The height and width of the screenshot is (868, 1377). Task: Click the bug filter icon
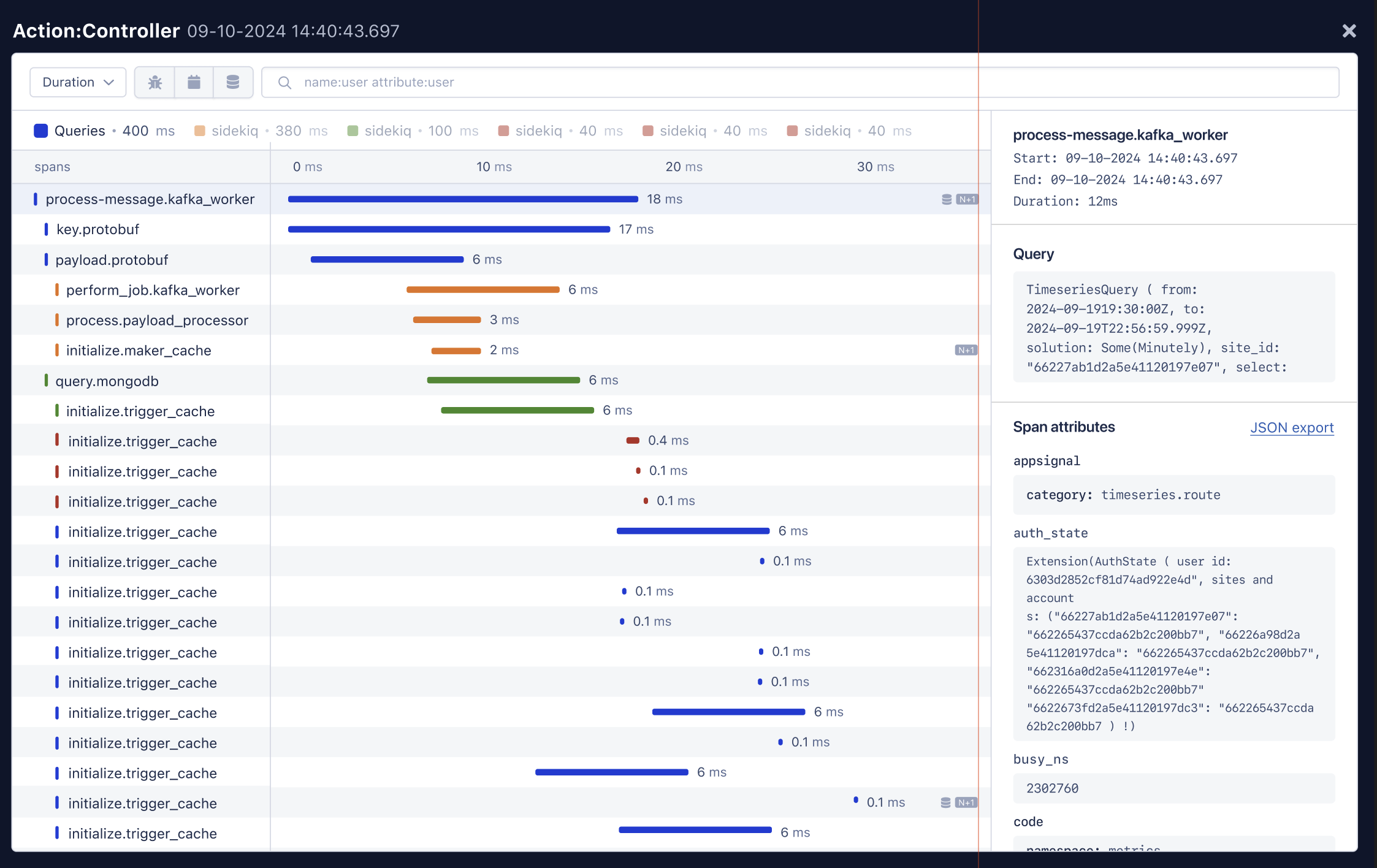click(x=154, y=82)
